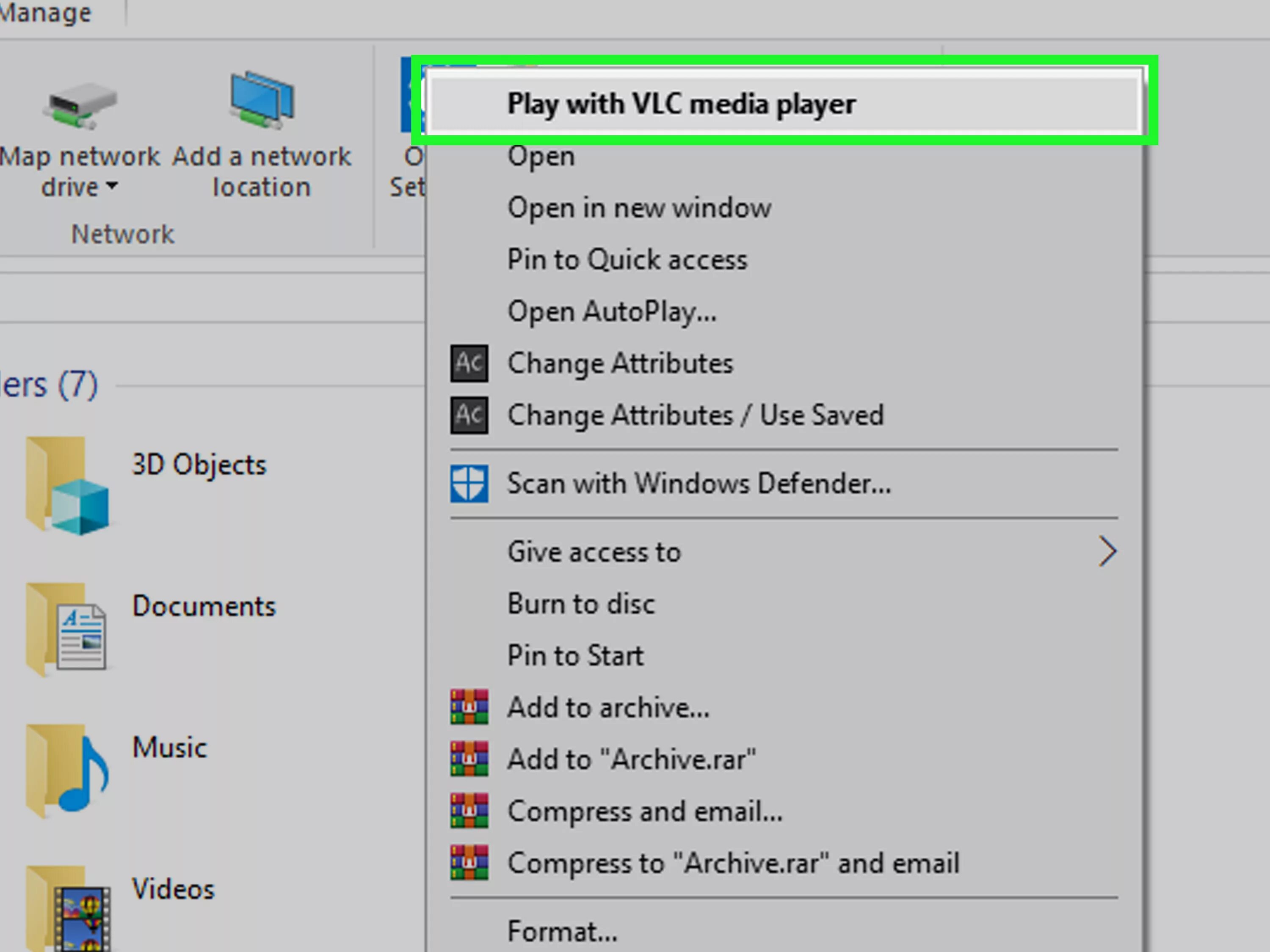Choose Open AutoPlay... entry
This screenshot has width=1270, height=952.
611,311
